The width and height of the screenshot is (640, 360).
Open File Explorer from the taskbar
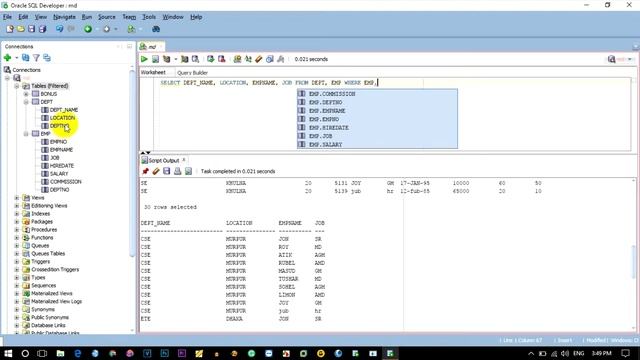(x=60, y=353)
